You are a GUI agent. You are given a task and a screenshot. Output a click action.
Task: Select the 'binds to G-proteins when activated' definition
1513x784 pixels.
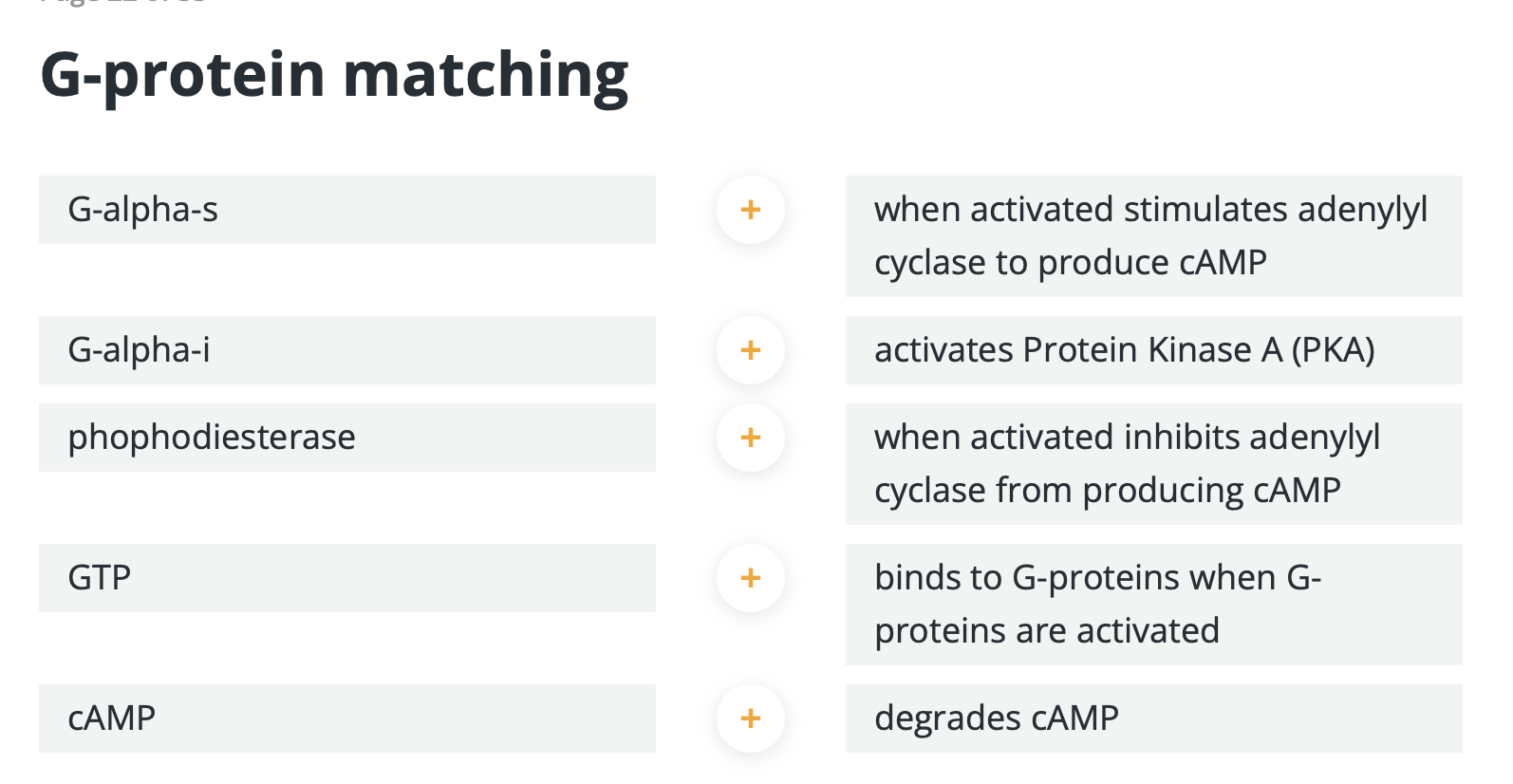coord(1153,604)
